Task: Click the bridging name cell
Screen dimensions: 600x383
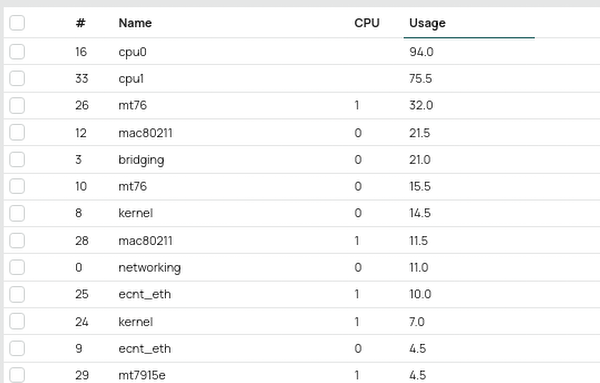Action: (141, 160)
